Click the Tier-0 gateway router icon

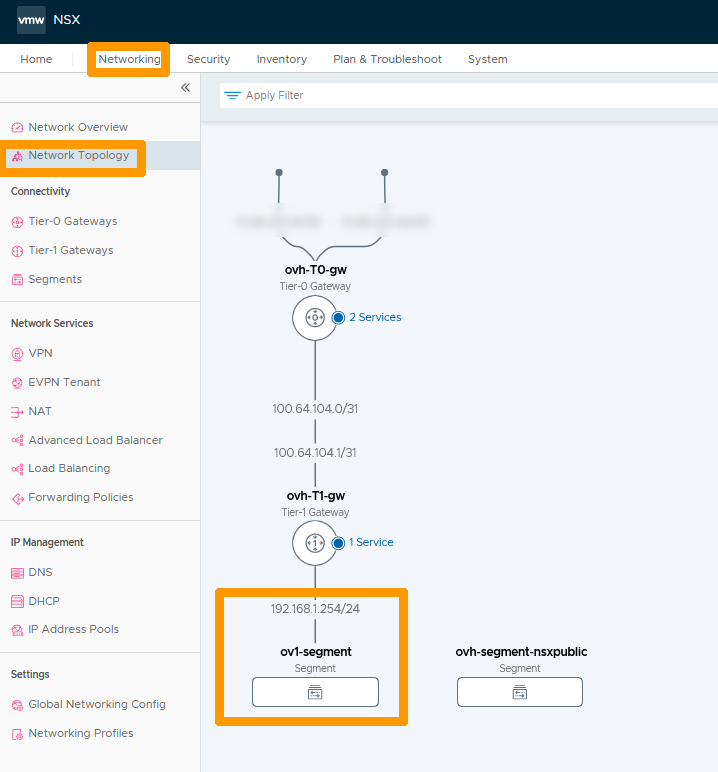[x=315, y=318]
